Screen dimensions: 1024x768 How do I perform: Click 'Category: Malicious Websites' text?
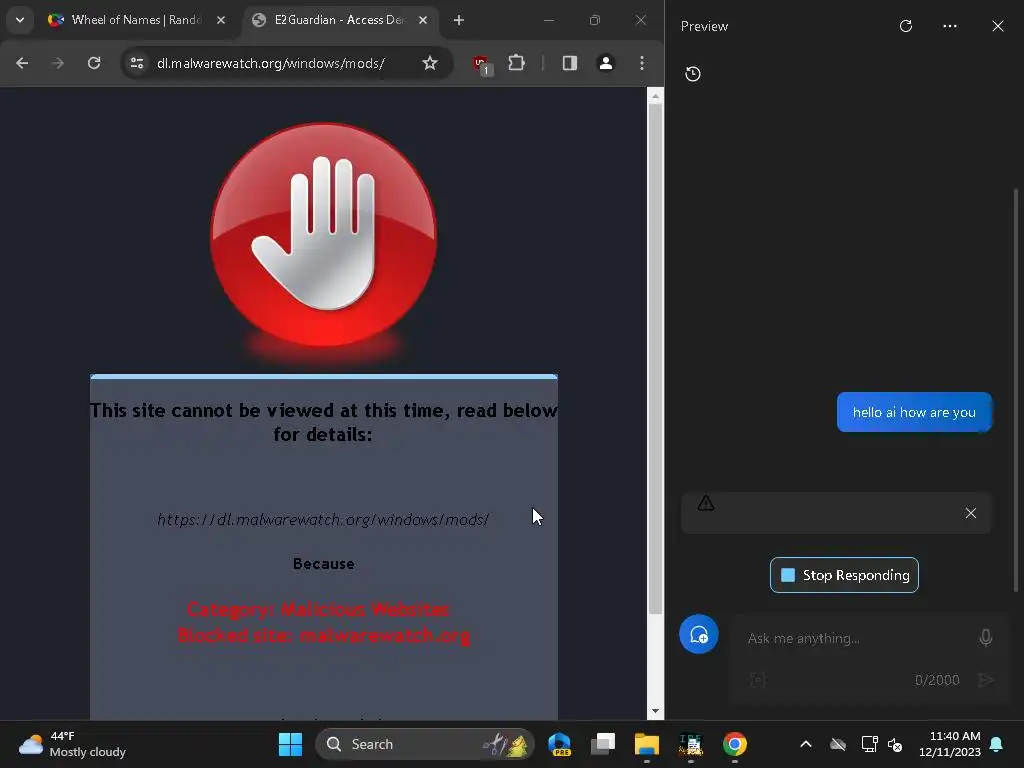(x=318, y=609)
